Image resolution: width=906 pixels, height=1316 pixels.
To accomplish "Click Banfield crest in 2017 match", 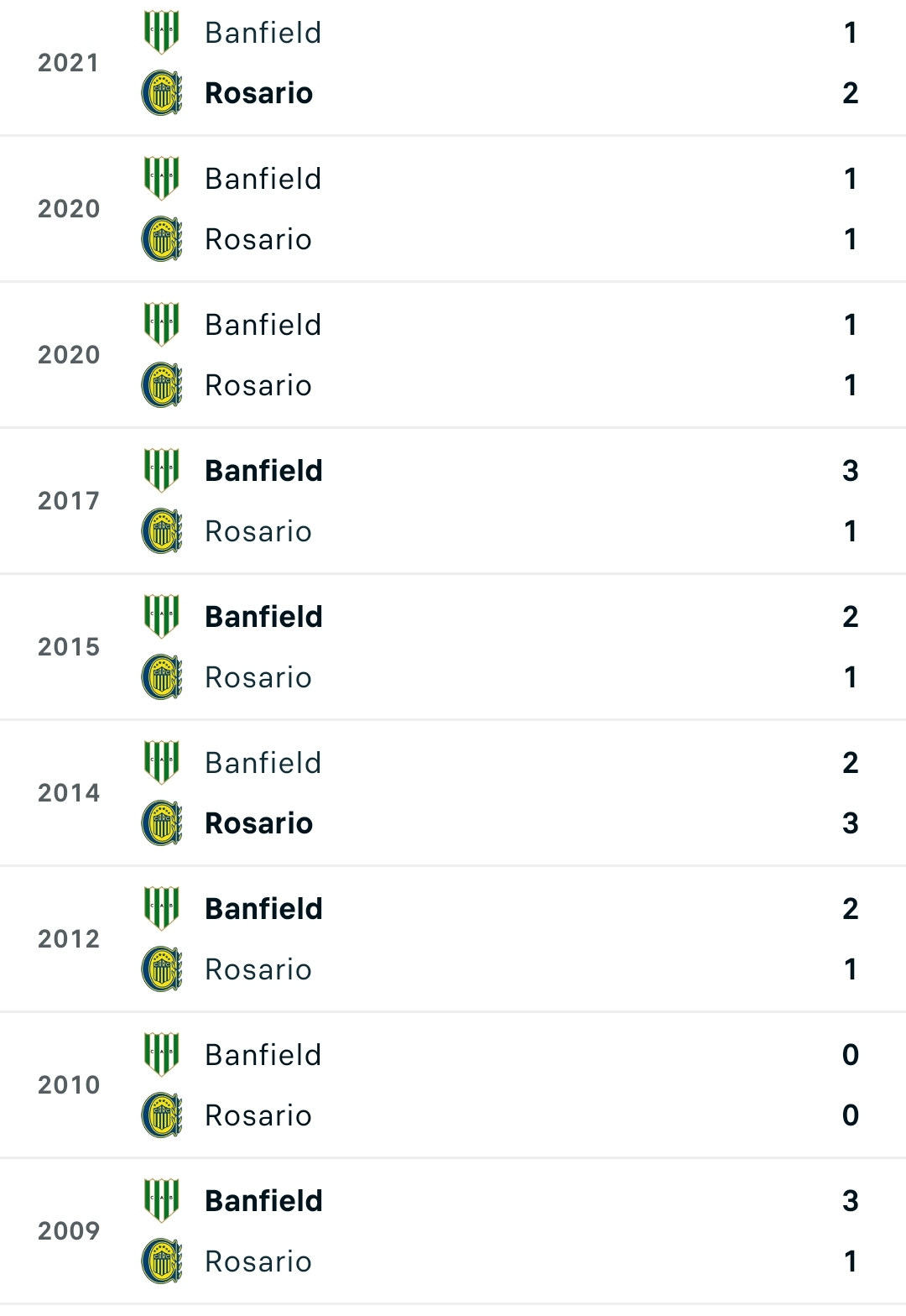I will (x=162, y=470).
